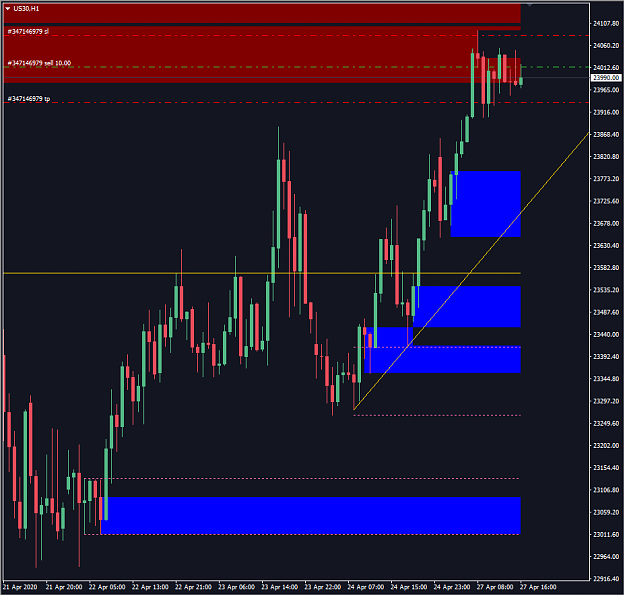Click the 22 Apr 13:00 time label

click(x=150, y=588)
